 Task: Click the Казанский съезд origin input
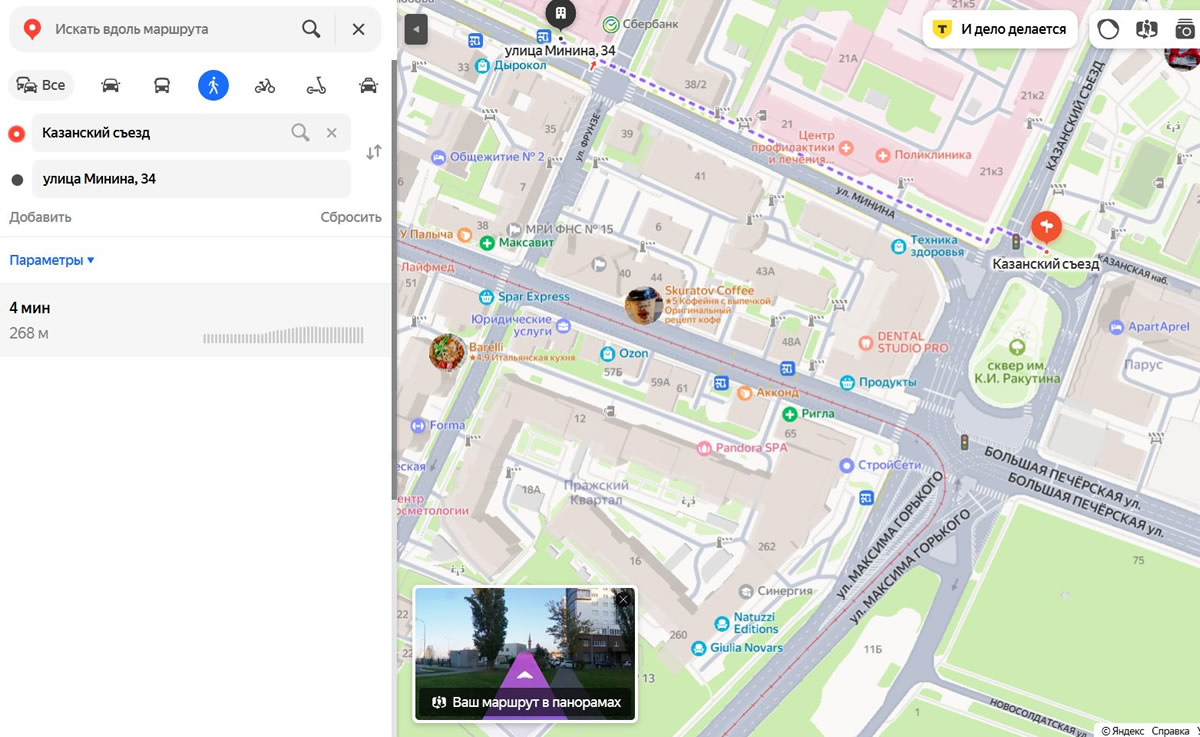coord(160,132)
